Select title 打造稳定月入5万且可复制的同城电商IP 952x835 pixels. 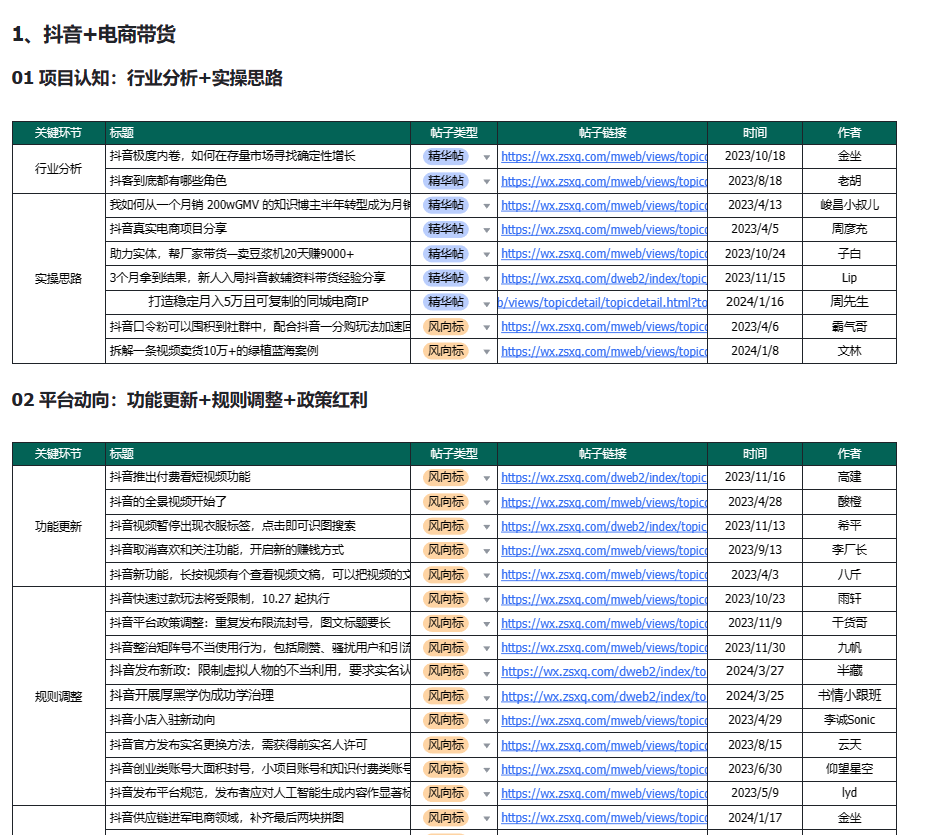[258, 302]
